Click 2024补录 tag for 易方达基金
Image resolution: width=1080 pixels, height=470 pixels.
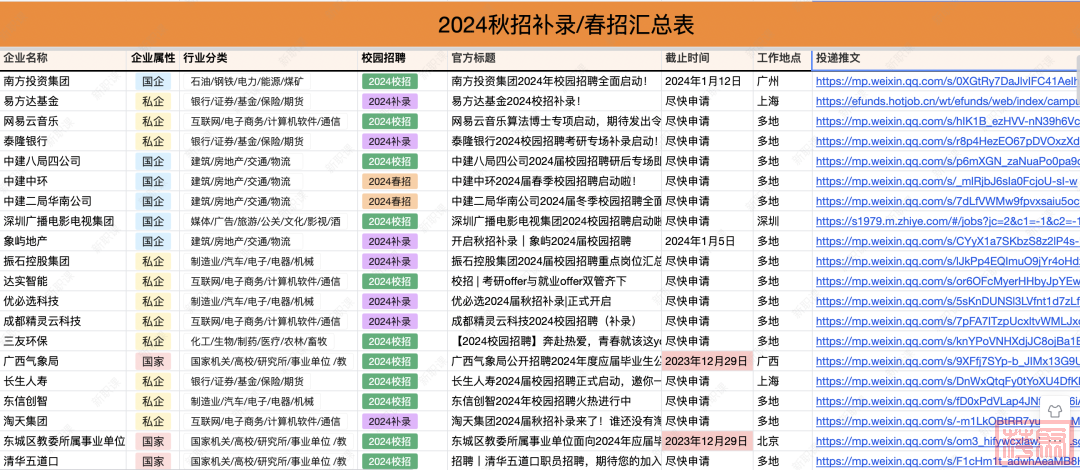point(390,101)
